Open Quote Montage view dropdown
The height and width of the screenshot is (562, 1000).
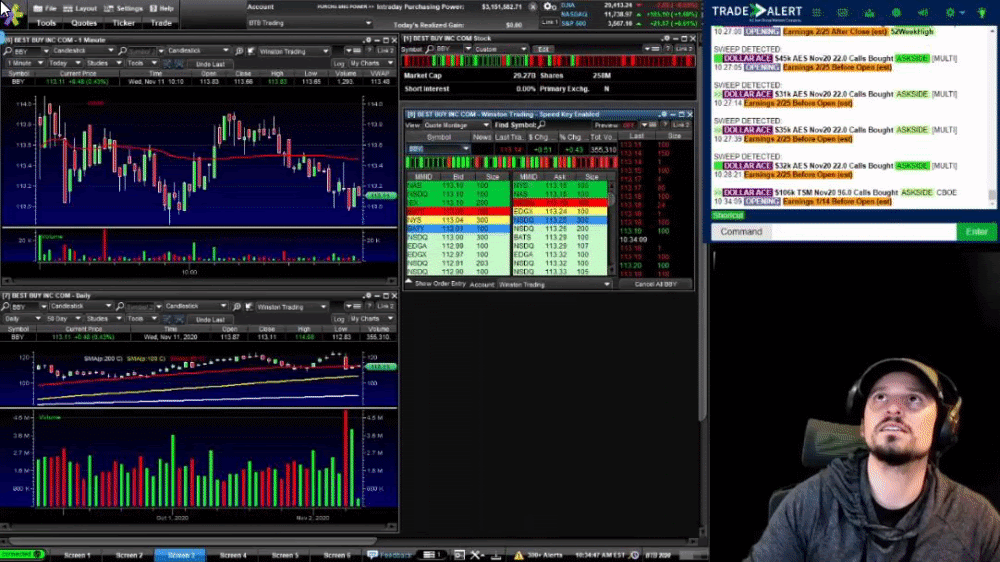457,125
